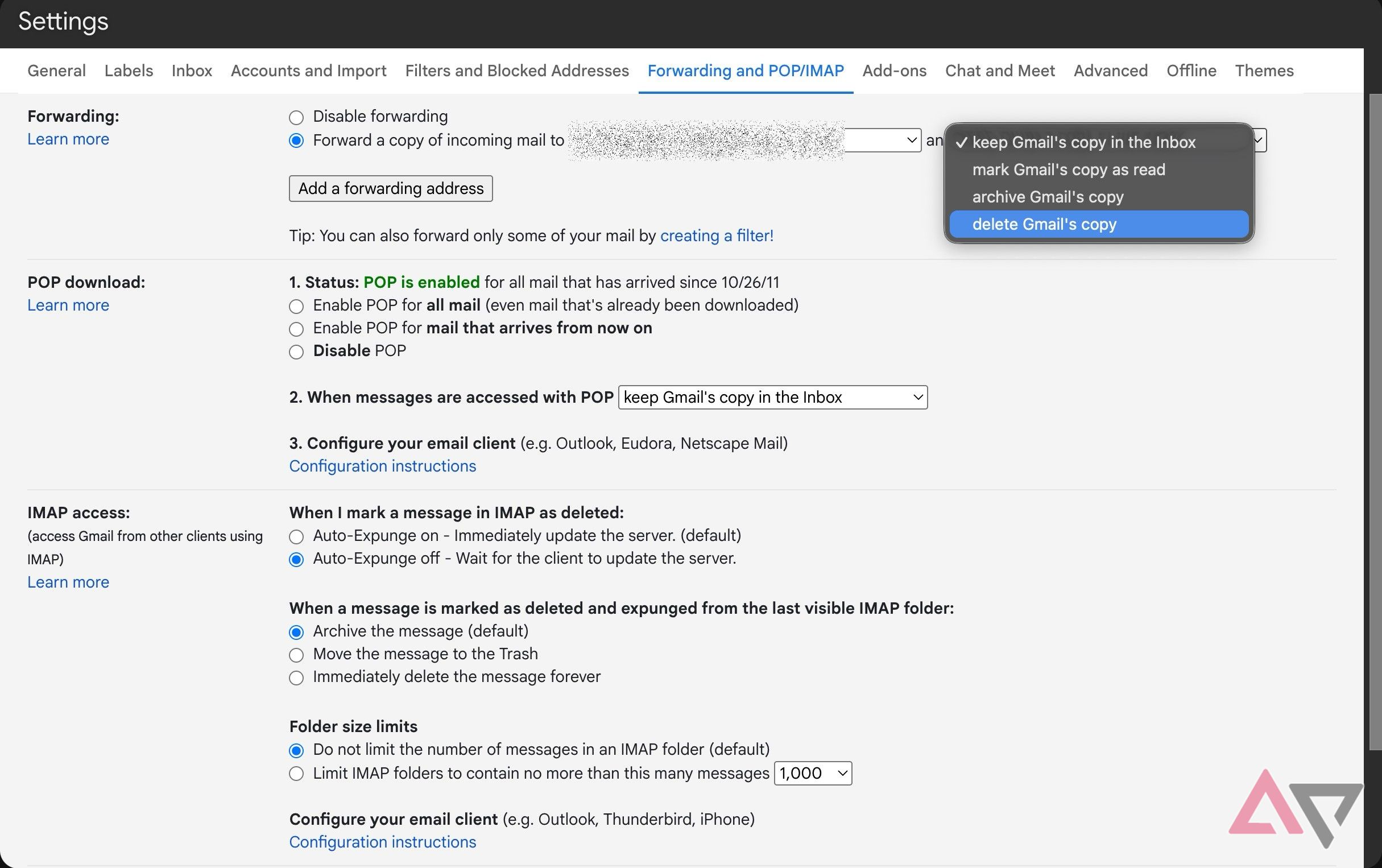Select Forward a copy of incoming mail radio

point(296,140)
